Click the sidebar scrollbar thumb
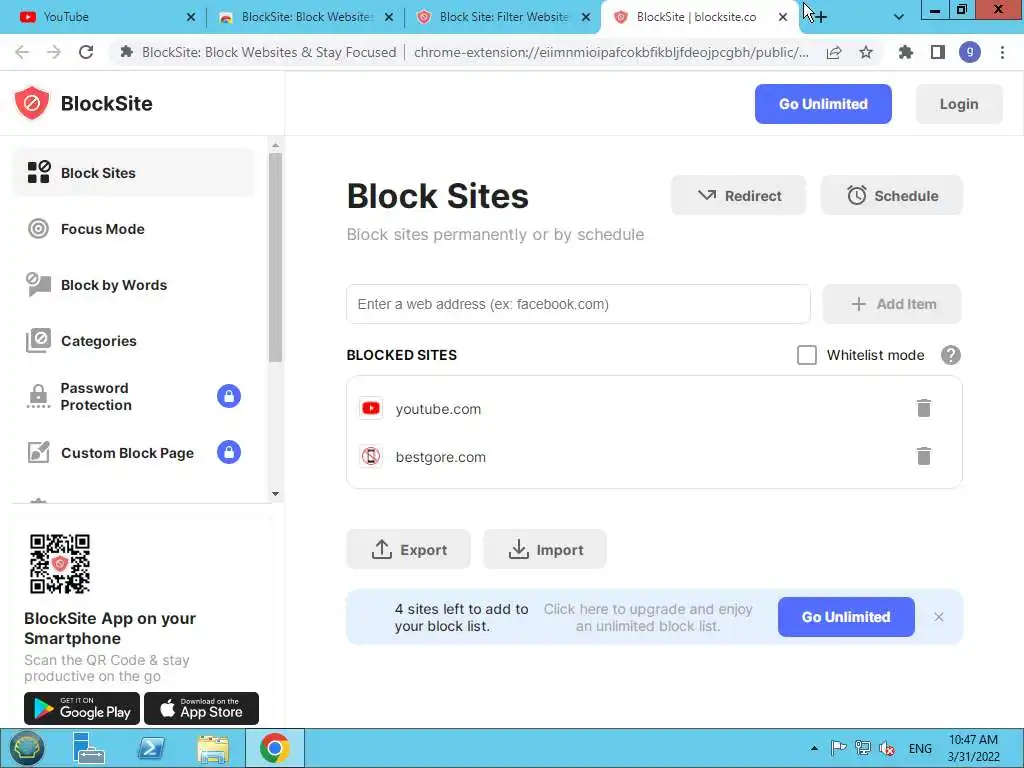The width and height of the screenshot is (1024, 768). click(275, 257)
